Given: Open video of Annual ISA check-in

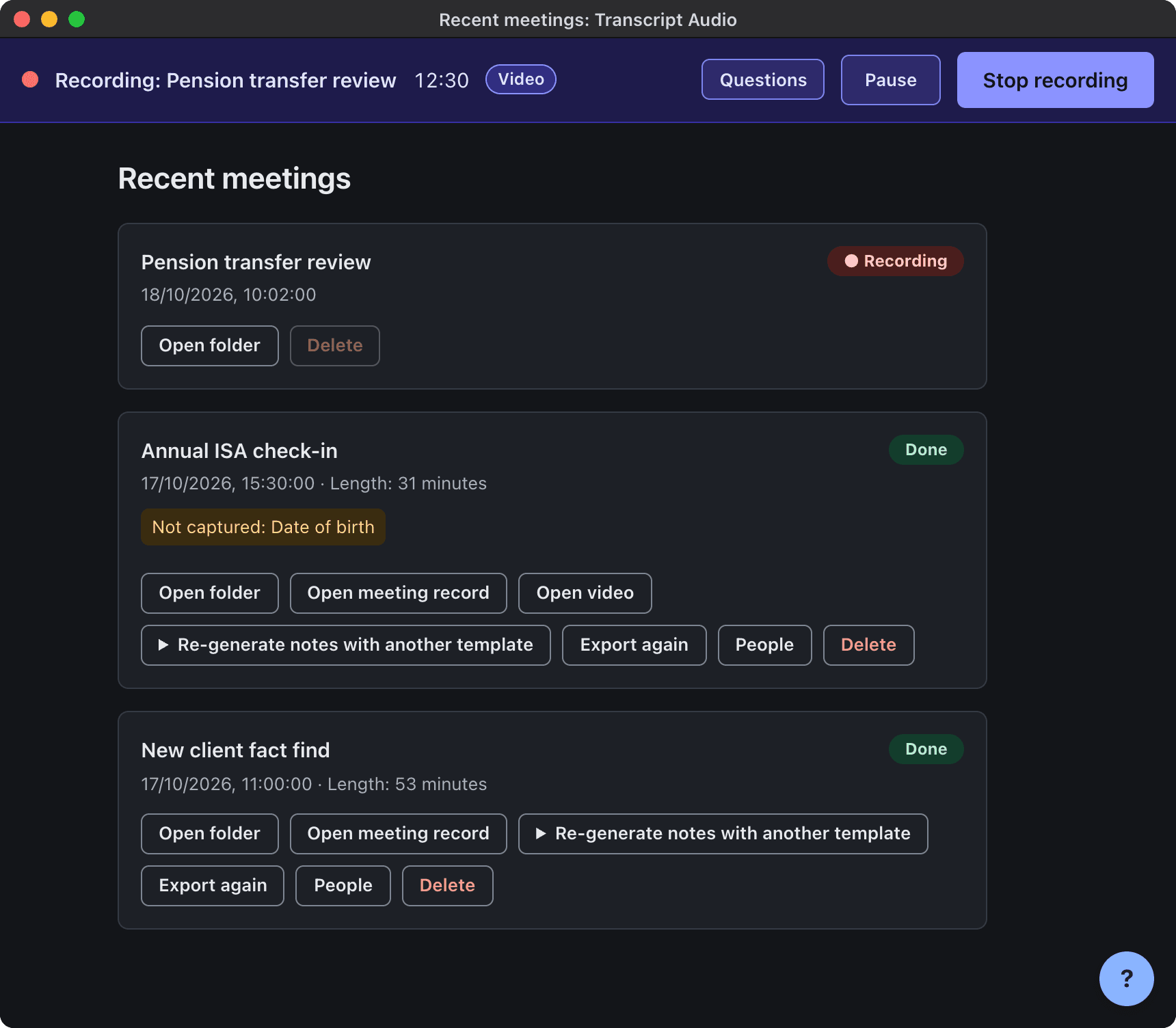Looking at the screenshot, I should [585, 593].
